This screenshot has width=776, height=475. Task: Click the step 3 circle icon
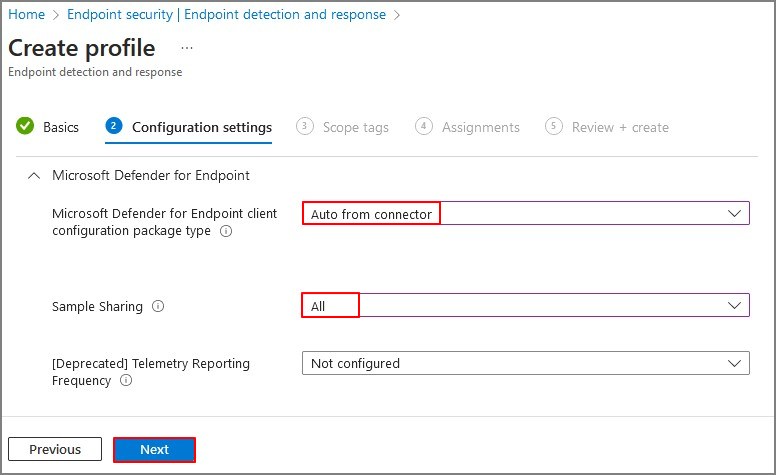coord(305,126)
